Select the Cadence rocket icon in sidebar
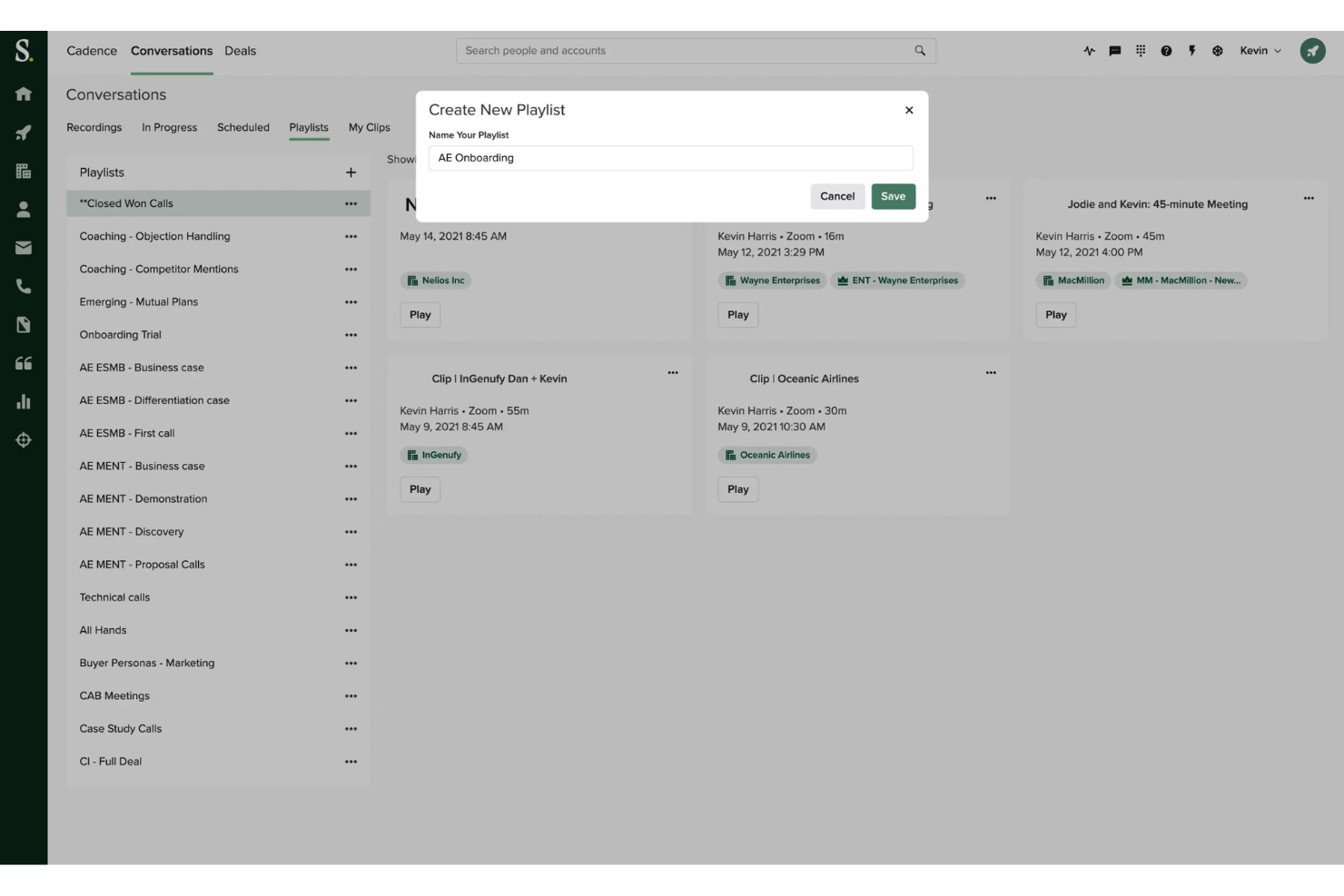 click(24, 132)
